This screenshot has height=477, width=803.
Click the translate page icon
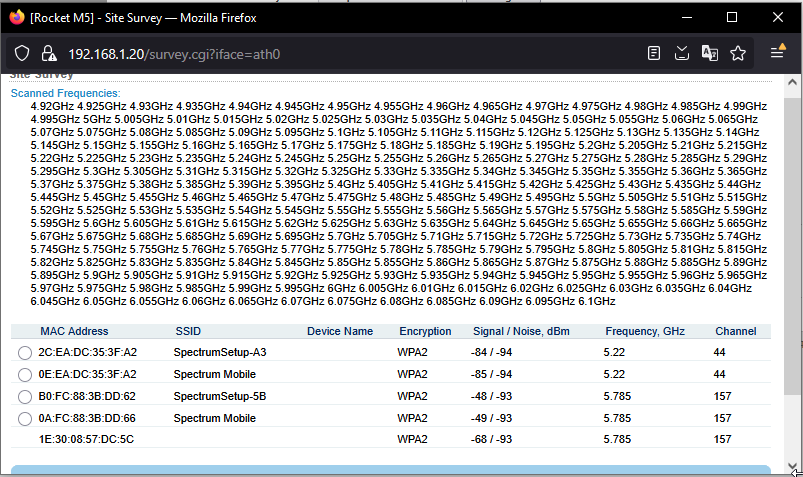[x=710, y=53]
